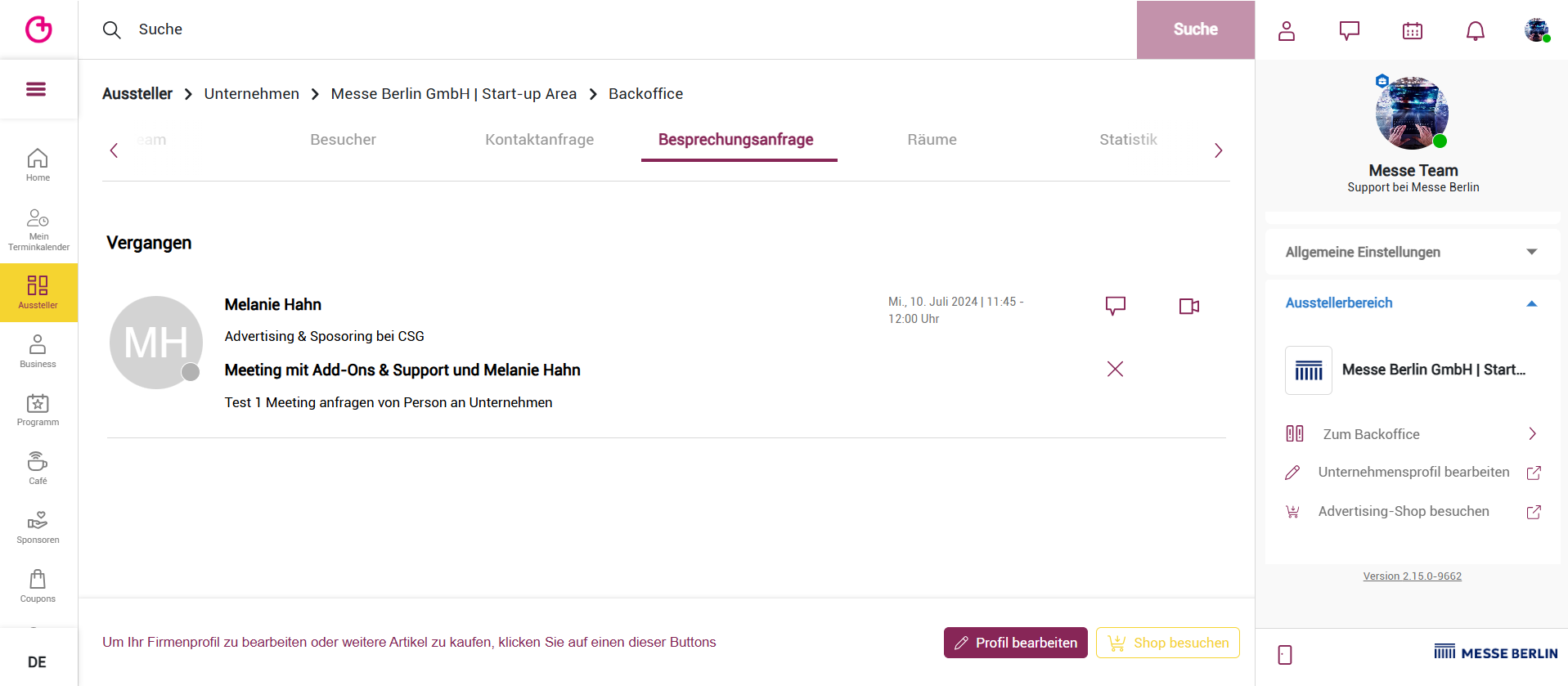Open the Business section

(38, 351)
